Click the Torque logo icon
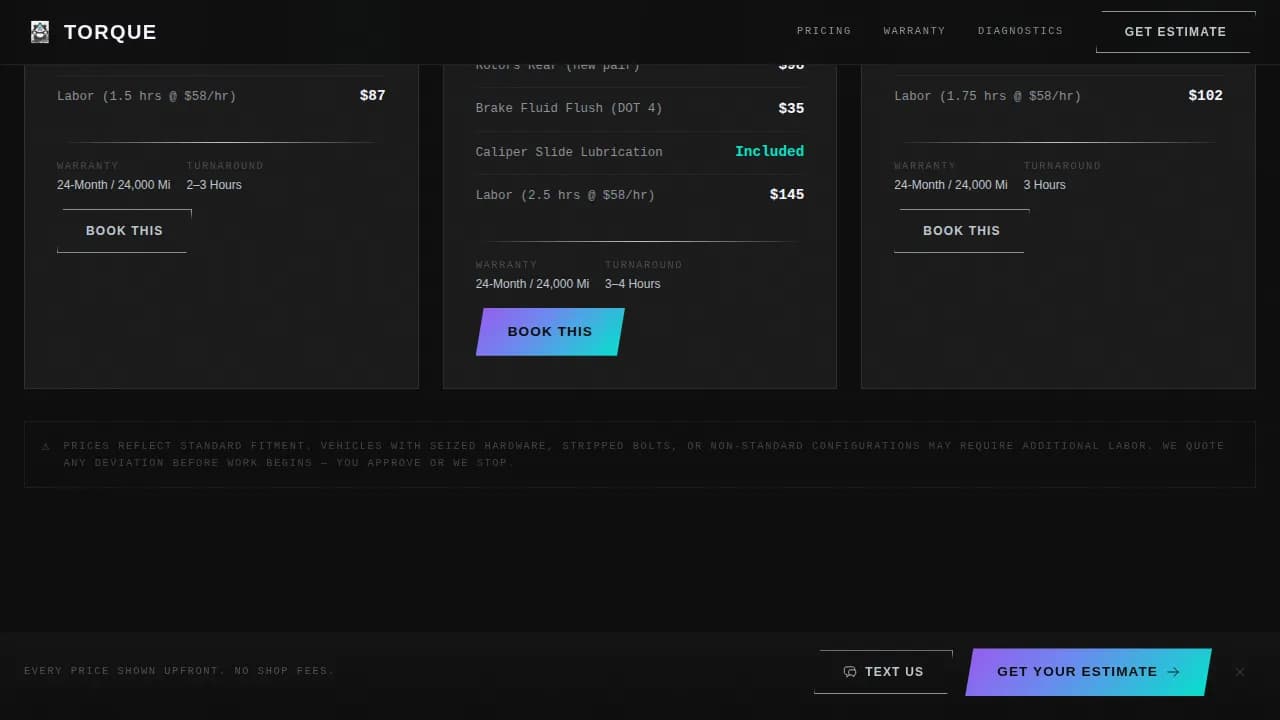Image resolution: width=1280 pixels, height=720 pixels. tap(40, 32)
